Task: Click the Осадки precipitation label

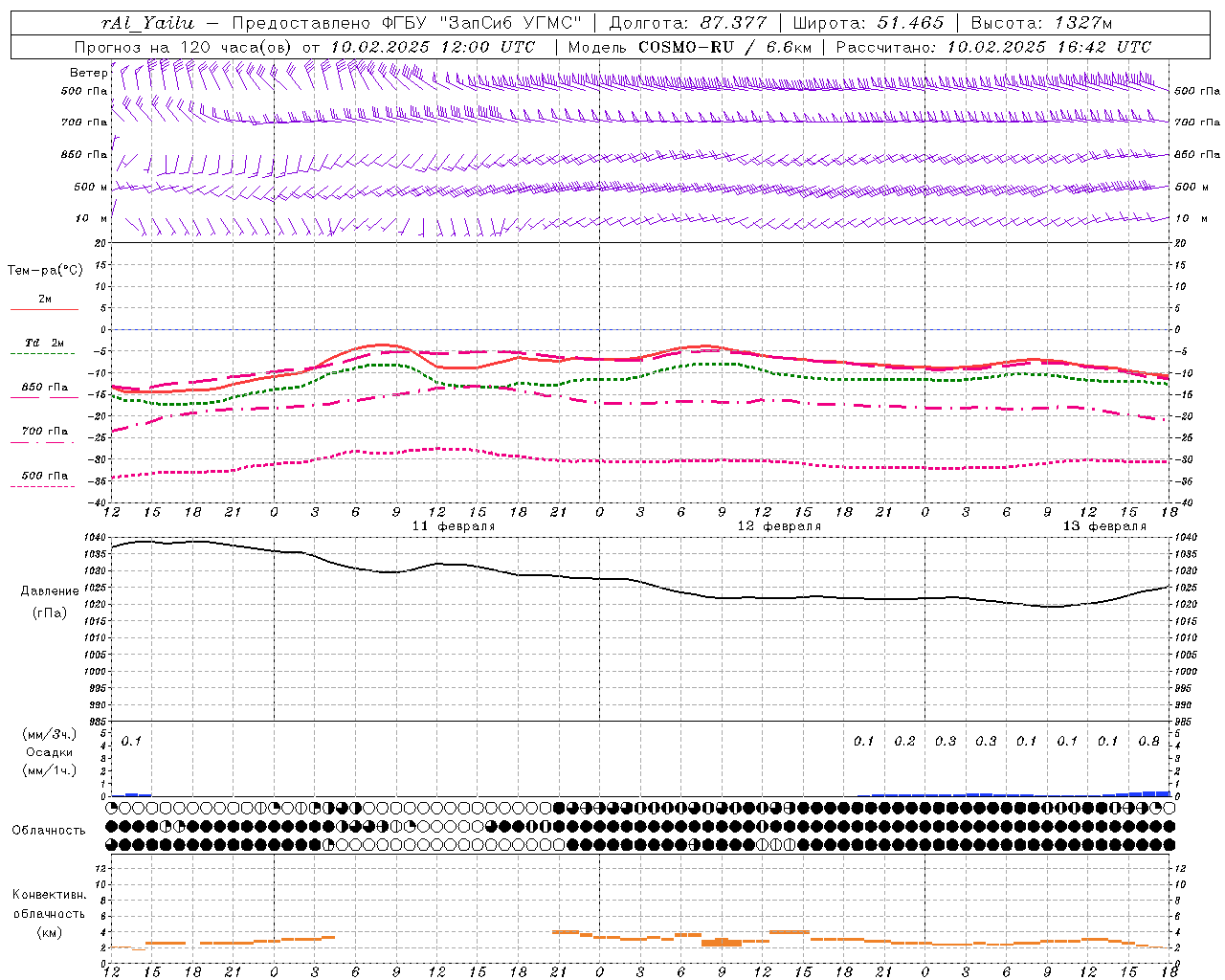Action: [x=50, y=752]
